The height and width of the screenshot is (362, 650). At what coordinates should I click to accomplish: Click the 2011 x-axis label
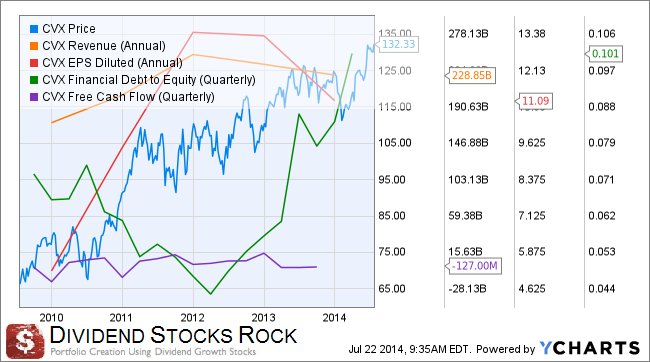121,318
